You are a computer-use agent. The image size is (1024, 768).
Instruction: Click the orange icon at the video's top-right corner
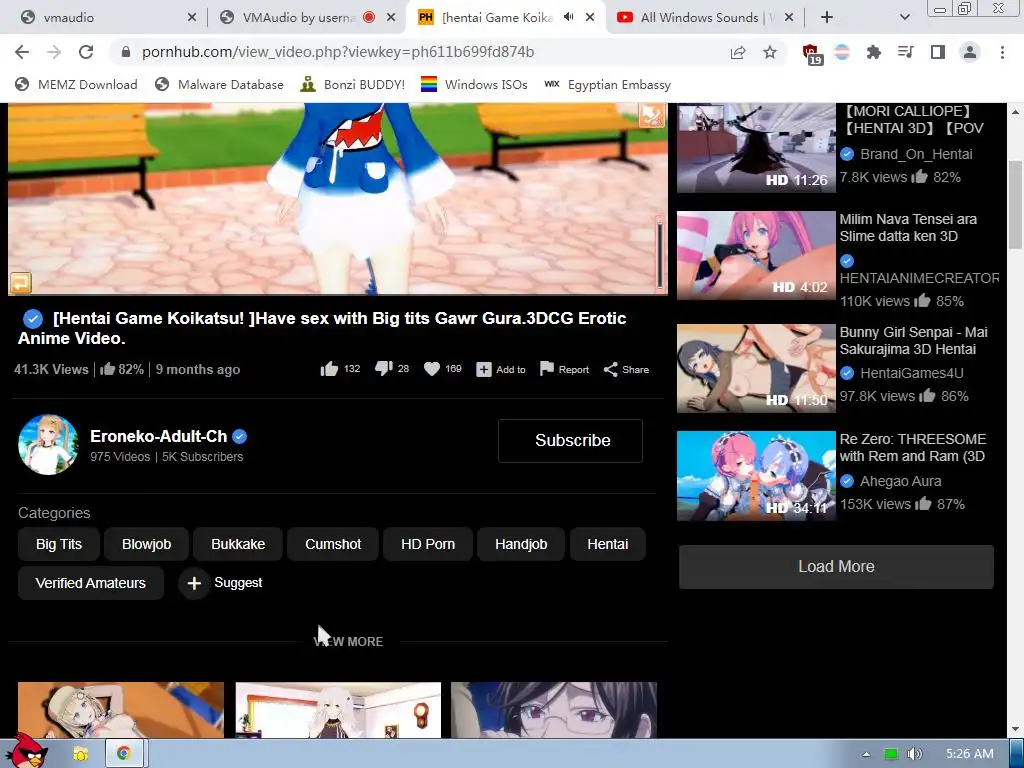(x=651, y=115)
